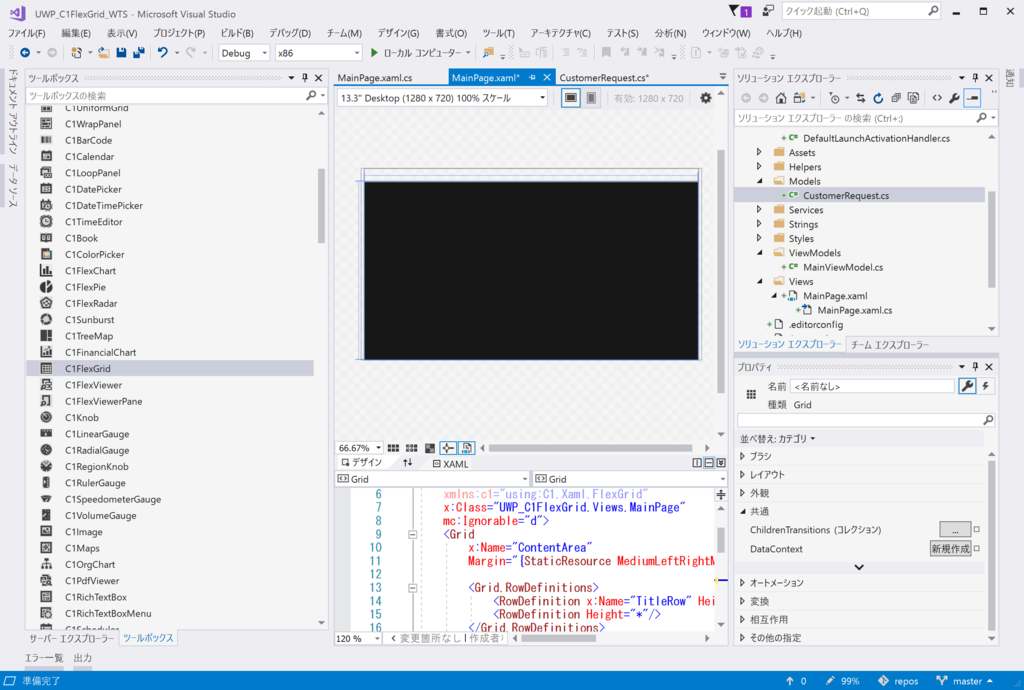
Task: Expand the レイアウト property category
Action: (x=743, y=474)
